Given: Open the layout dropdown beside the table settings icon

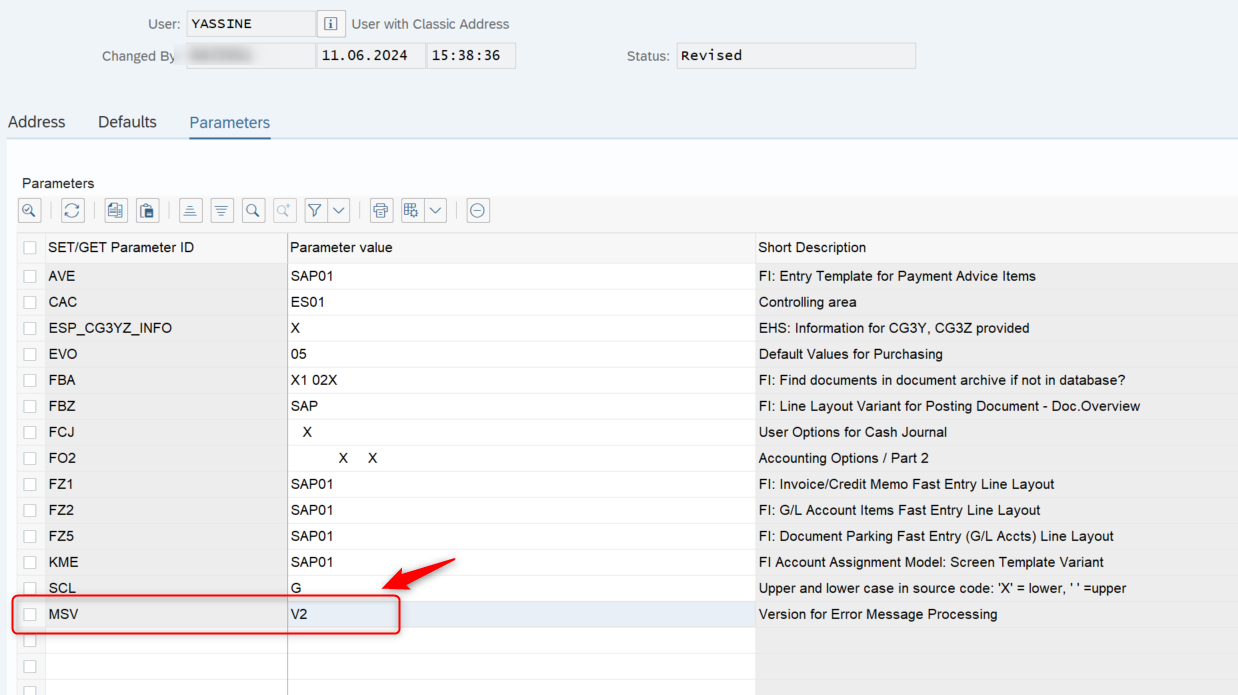Looking at the screenshot, I should coord(435,210).
